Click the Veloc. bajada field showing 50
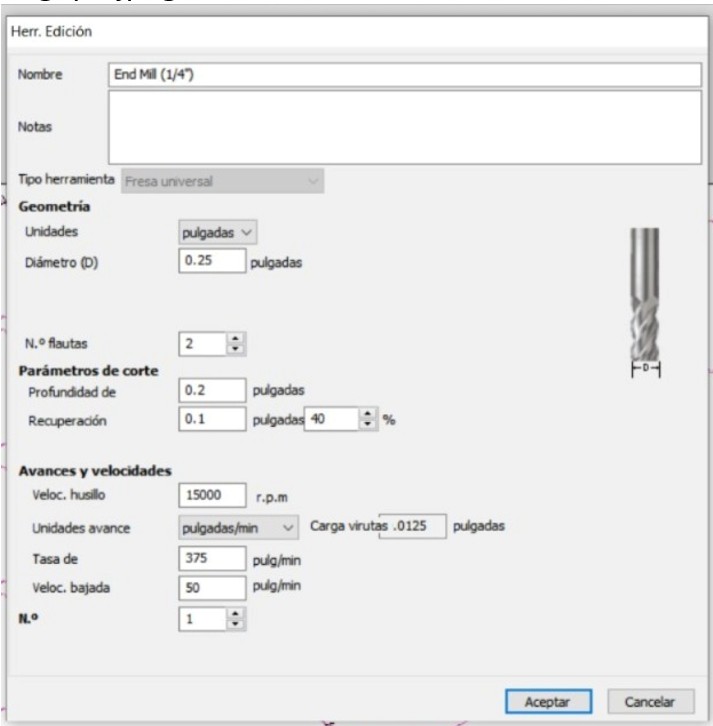The image size is (713, 726). click(212, 588)
